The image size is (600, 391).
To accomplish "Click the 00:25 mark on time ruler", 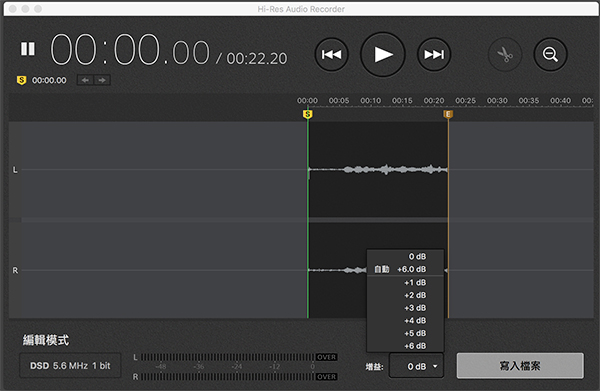I will 465,101.
